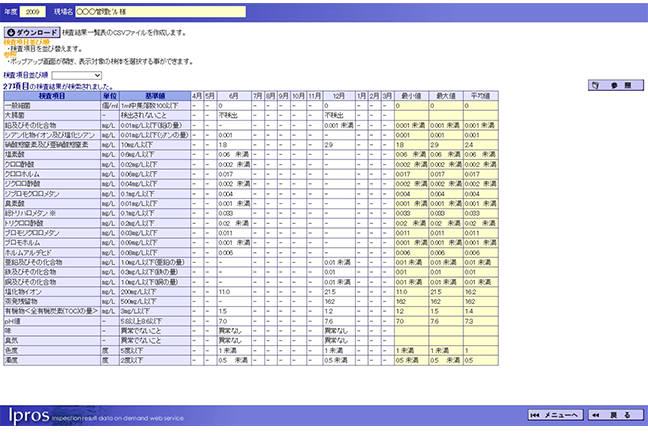
Task: Click the 6月 column header
Action: (234, 96)
